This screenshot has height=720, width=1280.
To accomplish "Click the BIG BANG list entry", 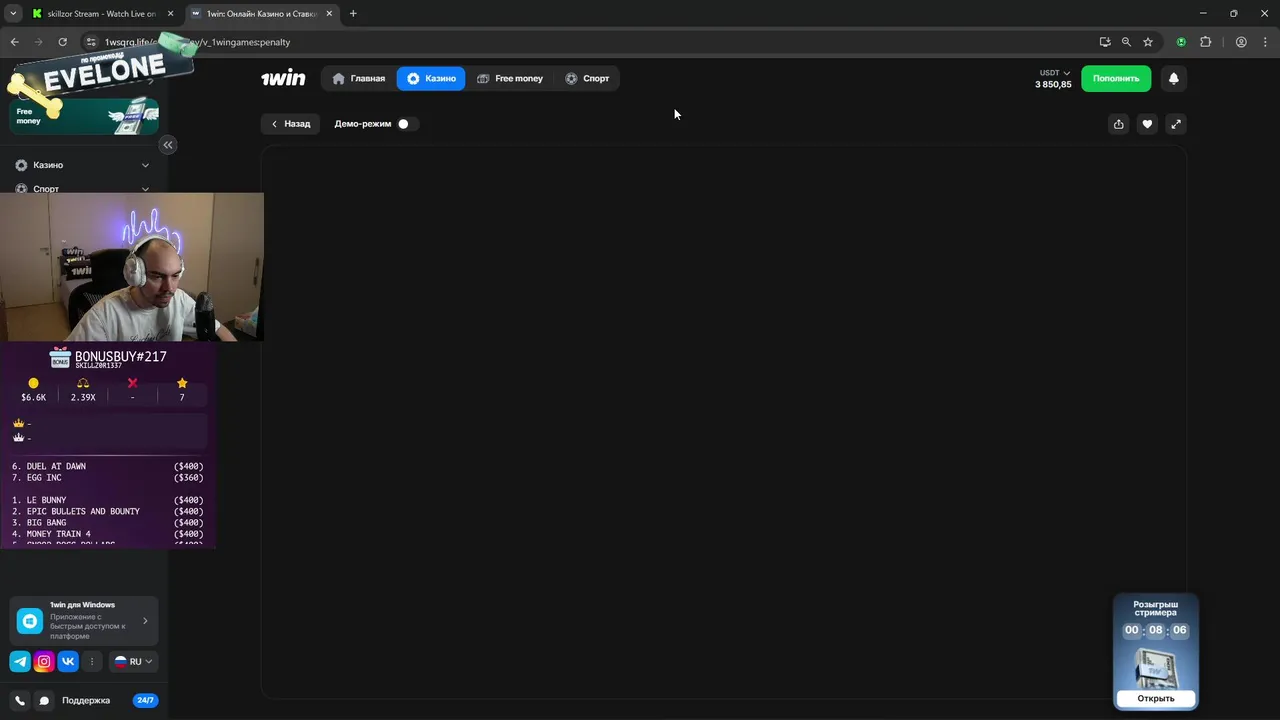I will [x=107, y=523].
